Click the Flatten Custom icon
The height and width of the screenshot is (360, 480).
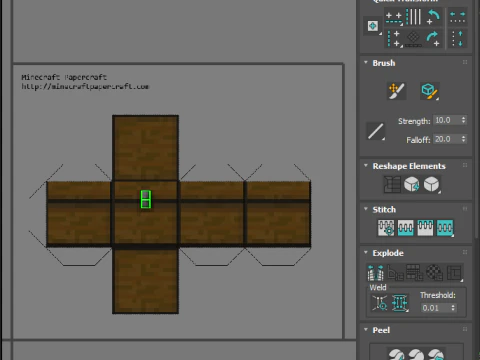point(455,273)
